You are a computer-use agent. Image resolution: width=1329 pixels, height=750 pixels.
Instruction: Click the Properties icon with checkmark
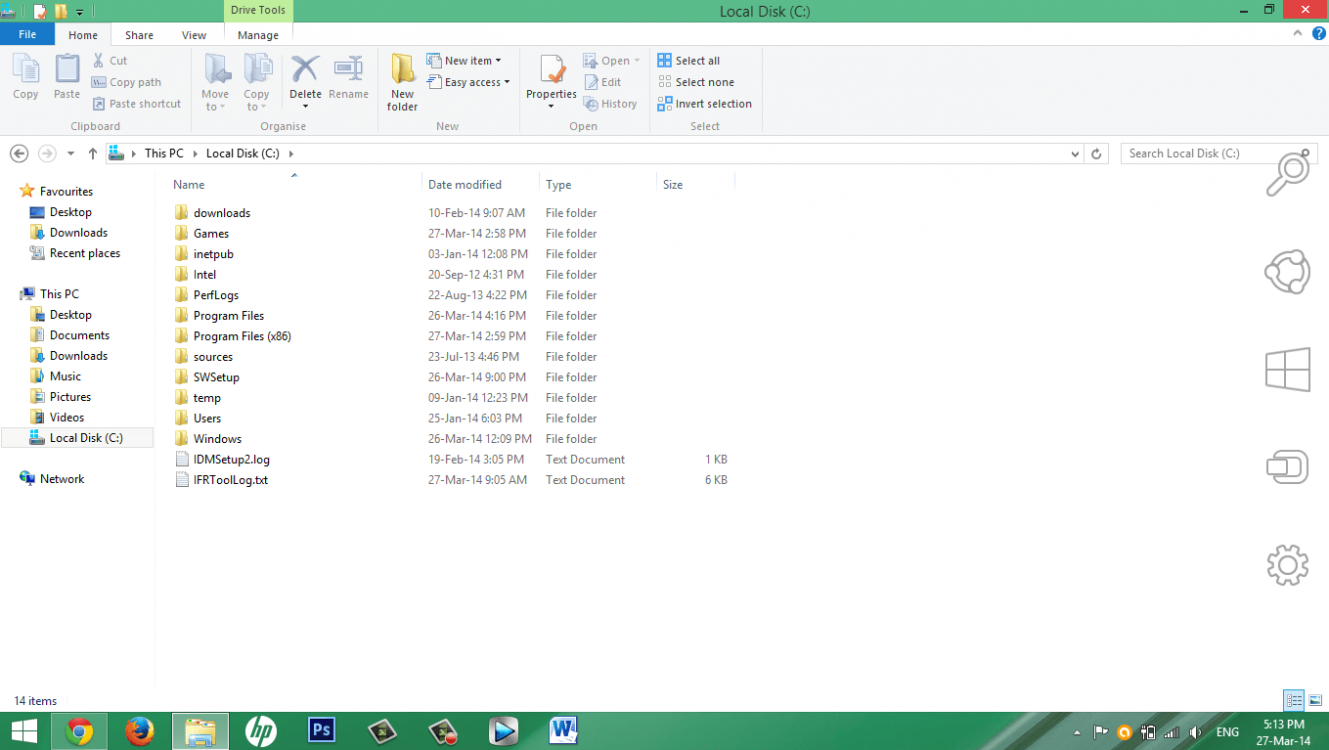[552, 70]
